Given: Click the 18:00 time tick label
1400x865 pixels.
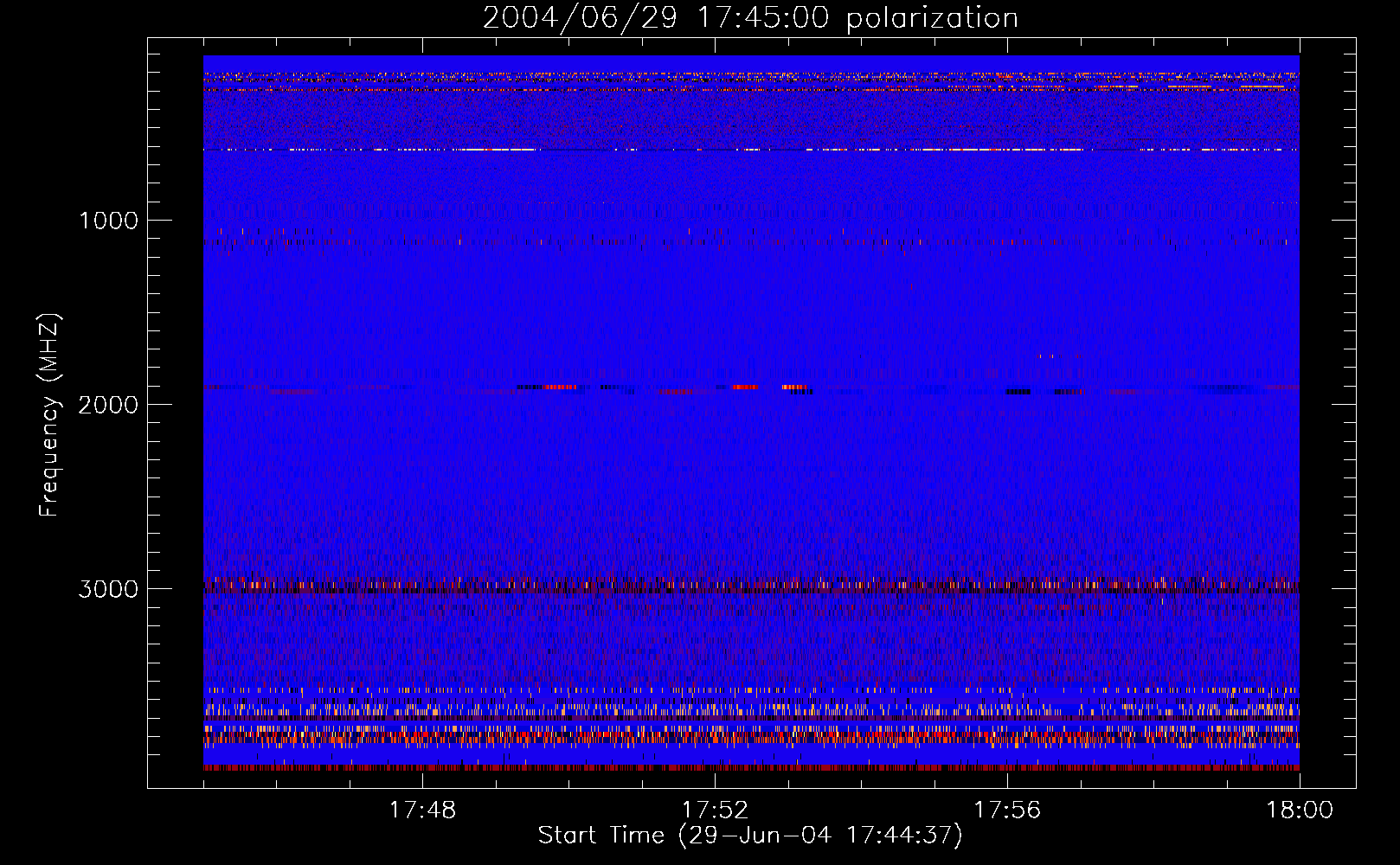Looking at the screenshot, I should (1300, 811).
